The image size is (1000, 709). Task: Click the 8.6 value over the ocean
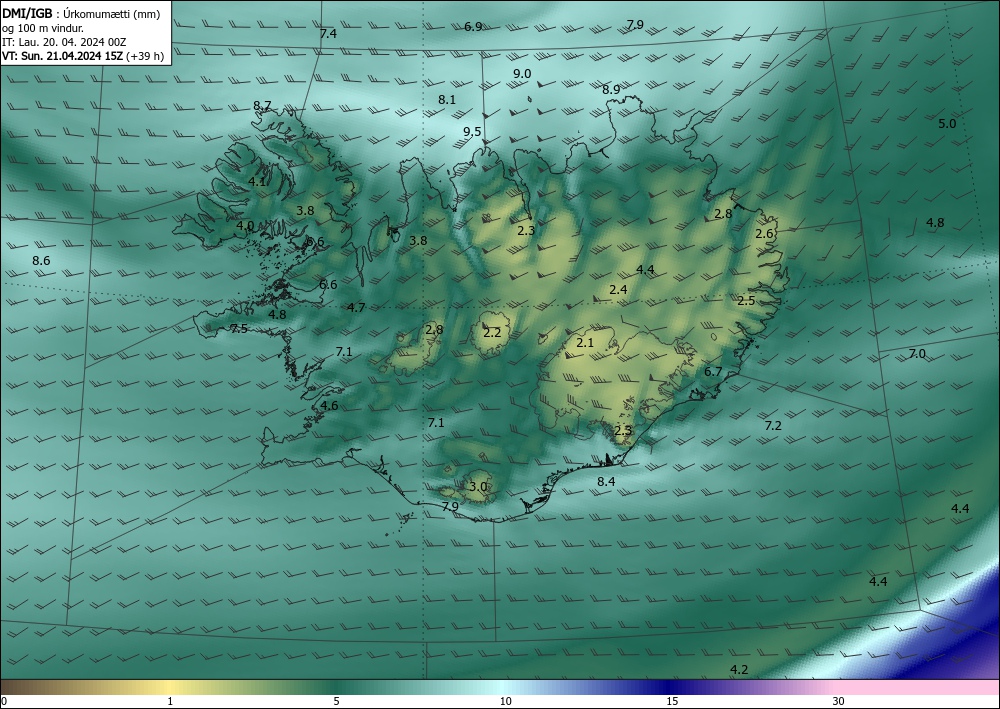[41, 260]
